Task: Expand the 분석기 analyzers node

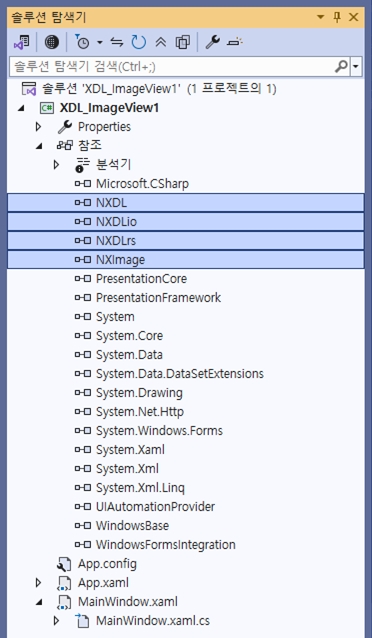Action: pyautogui.click(x=56, y=165)
